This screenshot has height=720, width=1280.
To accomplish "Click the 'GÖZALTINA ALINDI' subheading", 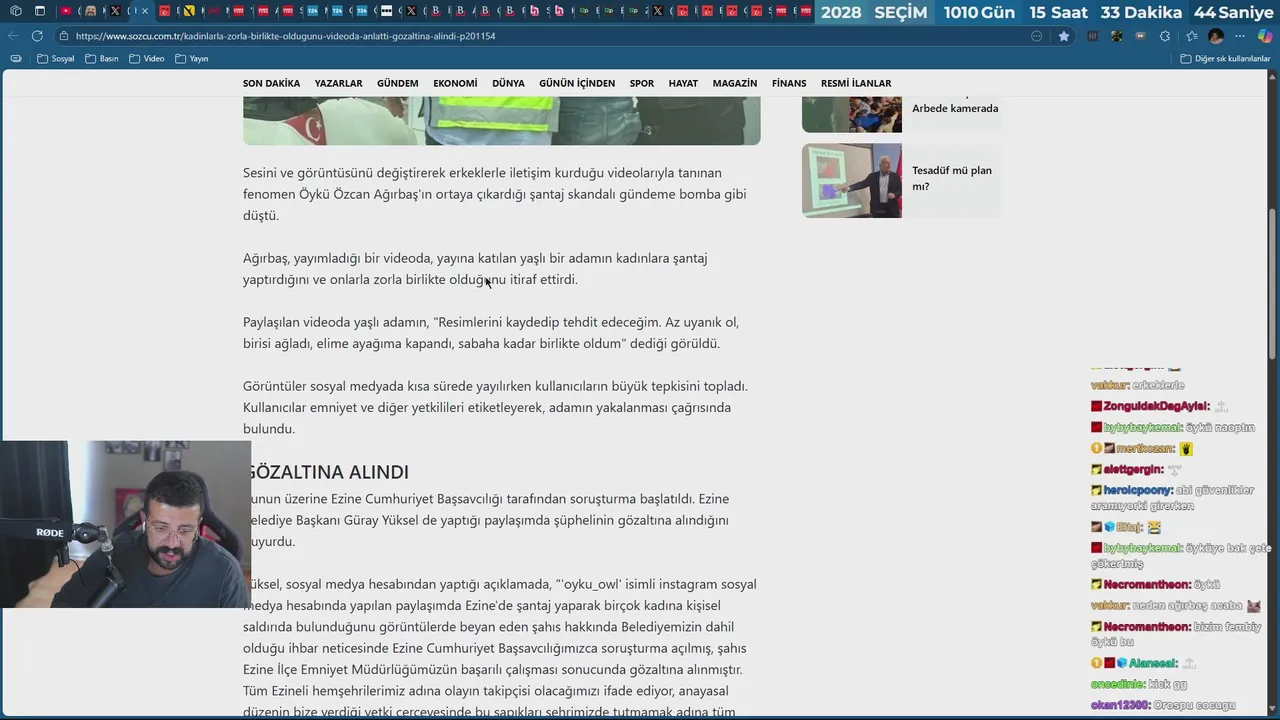I will point(328,472).
